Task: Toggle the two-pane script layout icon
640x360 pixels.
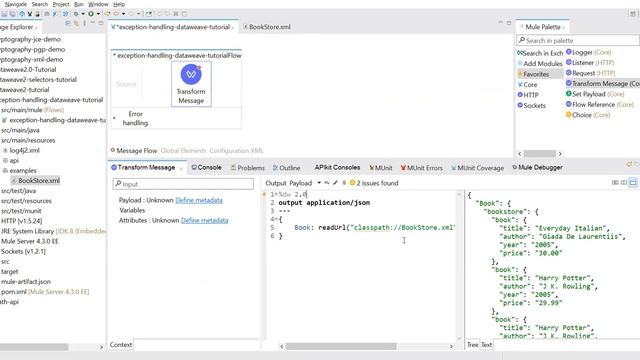Action: (624, 183)
